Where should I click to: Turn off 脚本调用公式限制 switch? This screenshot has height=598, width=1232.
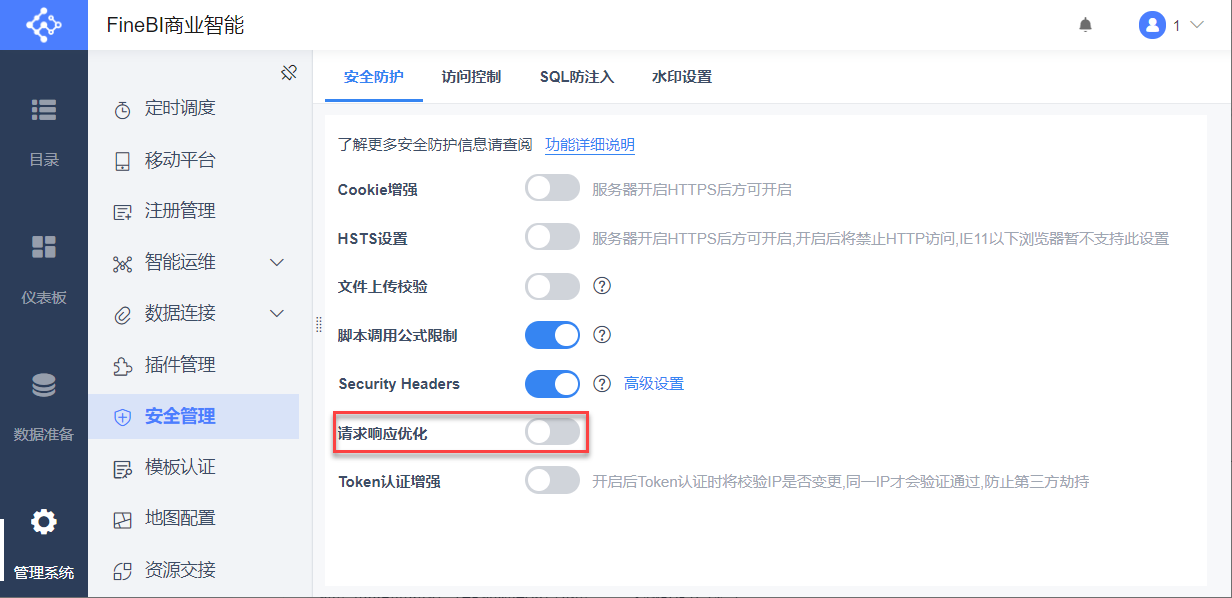[x=552, y=335]
